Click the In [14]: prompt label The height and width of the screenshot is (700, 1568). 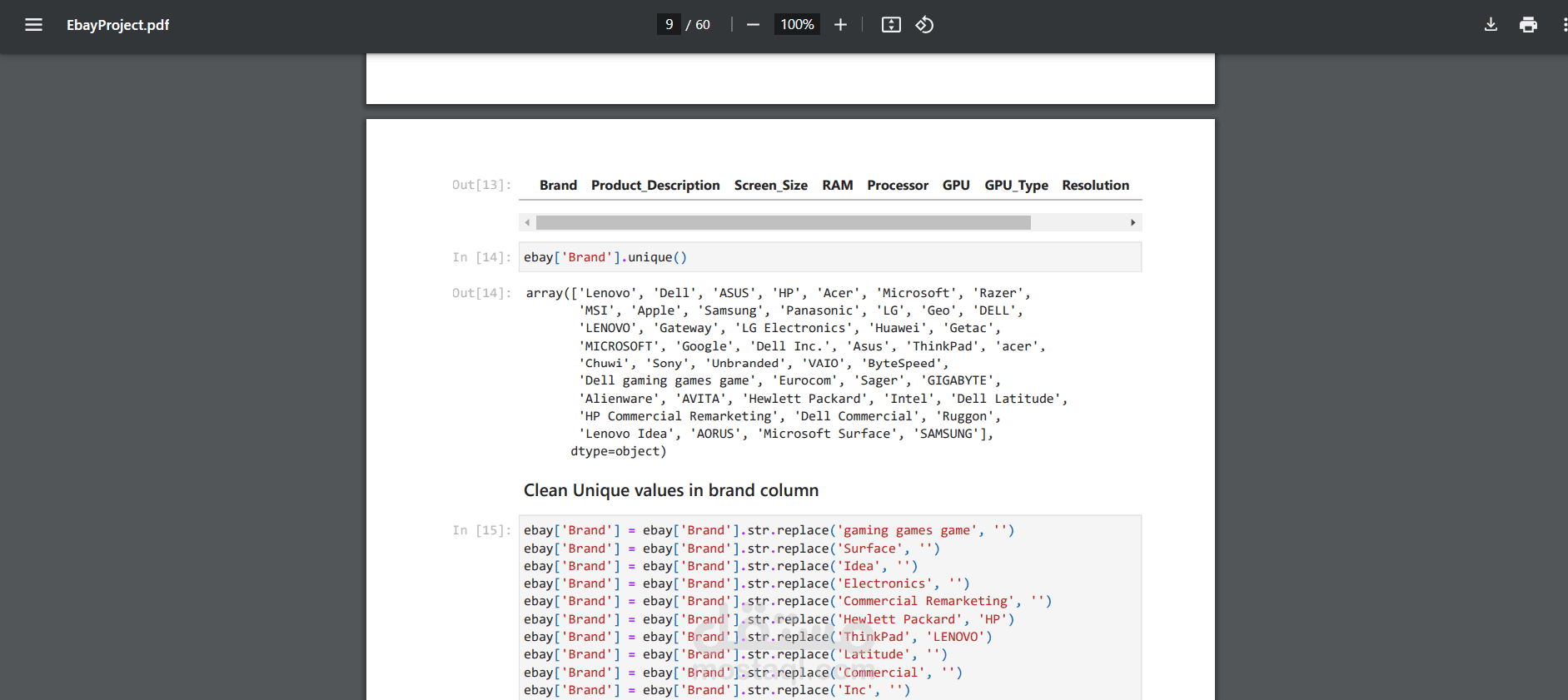[x=481, y=257]
